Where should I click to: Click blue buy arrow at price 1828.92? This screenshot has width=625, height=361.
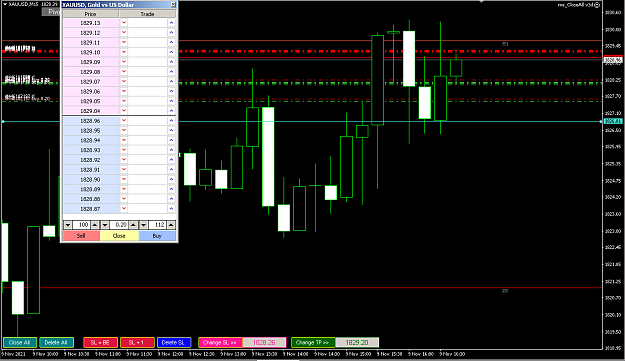(171, 160)
